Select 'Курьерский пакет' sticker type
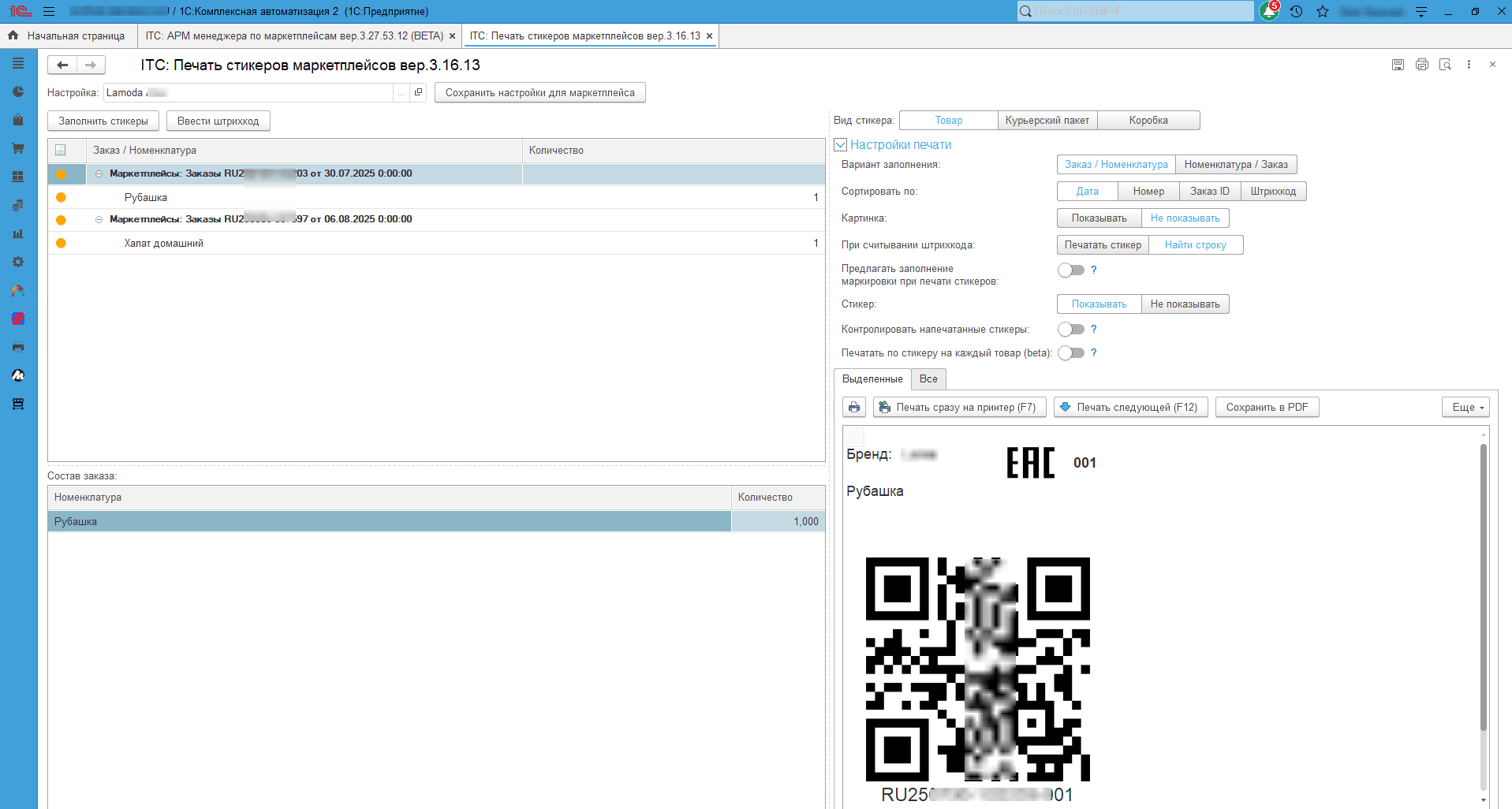1512x809 pixels. (1047, 120)
